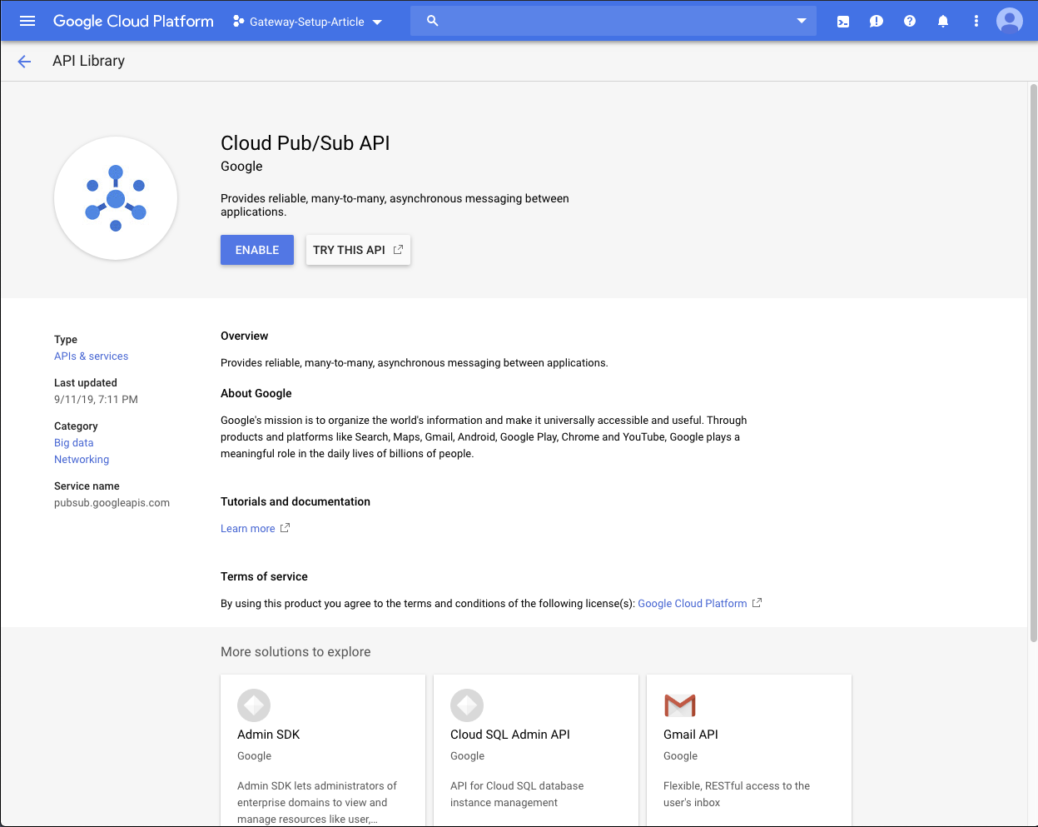Open the Google Cloud Platform license link
Screen dimensions: 1038x827
(x=692, y=603)
